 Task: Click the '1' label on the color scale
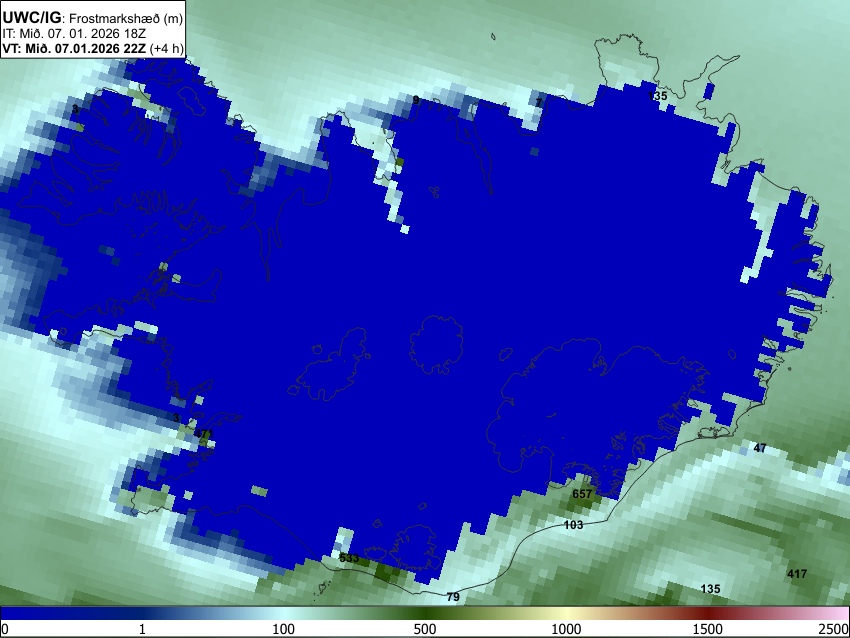coord(142,629)
